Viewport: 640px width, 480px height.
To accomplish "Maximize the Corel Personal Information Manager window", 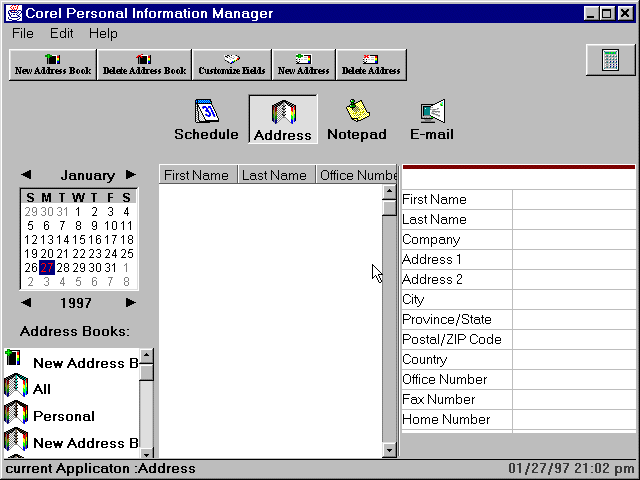I will pos(607,13).
